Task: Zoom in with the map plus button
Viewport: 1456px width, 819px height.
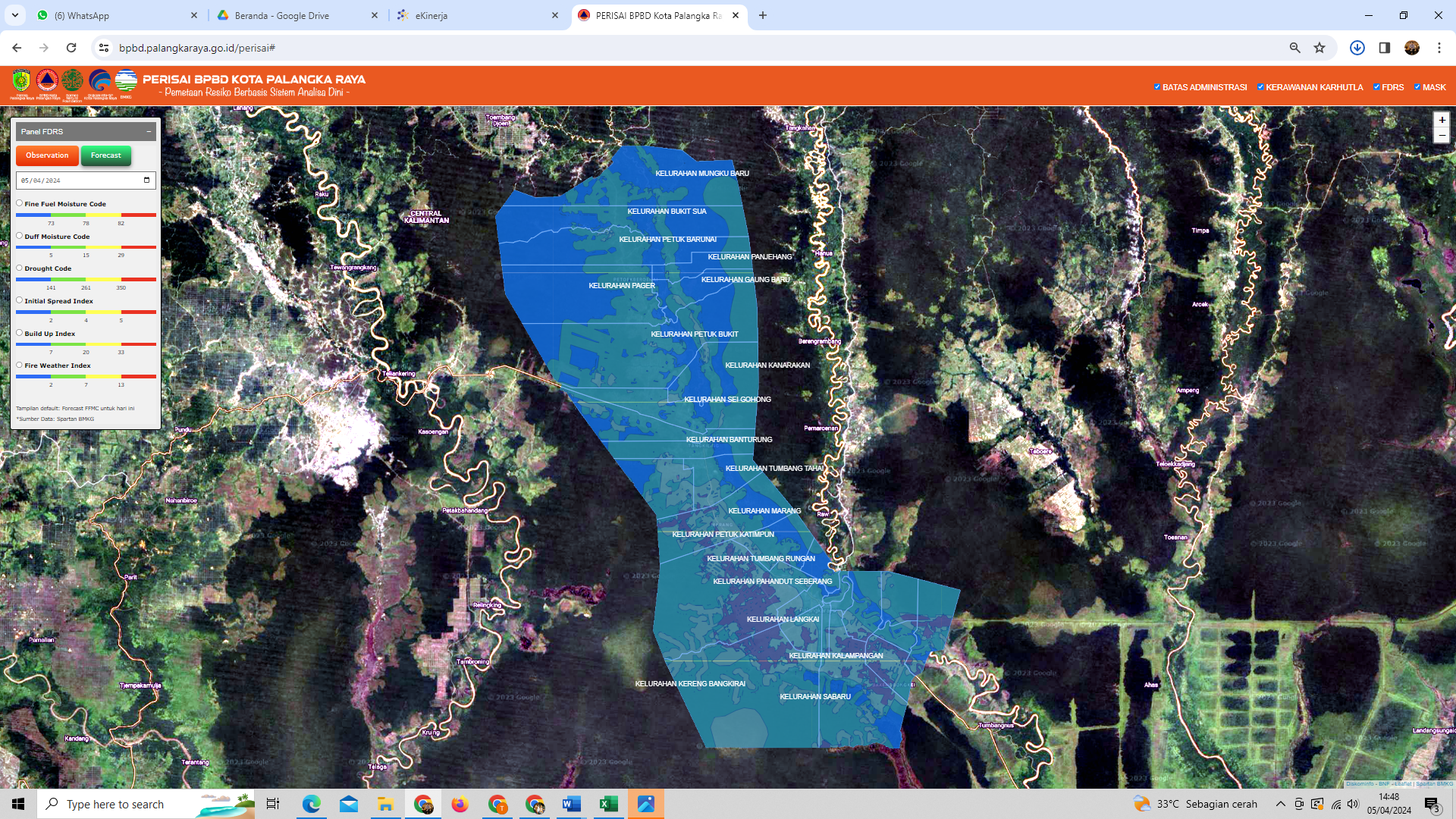Action: 1442,120
